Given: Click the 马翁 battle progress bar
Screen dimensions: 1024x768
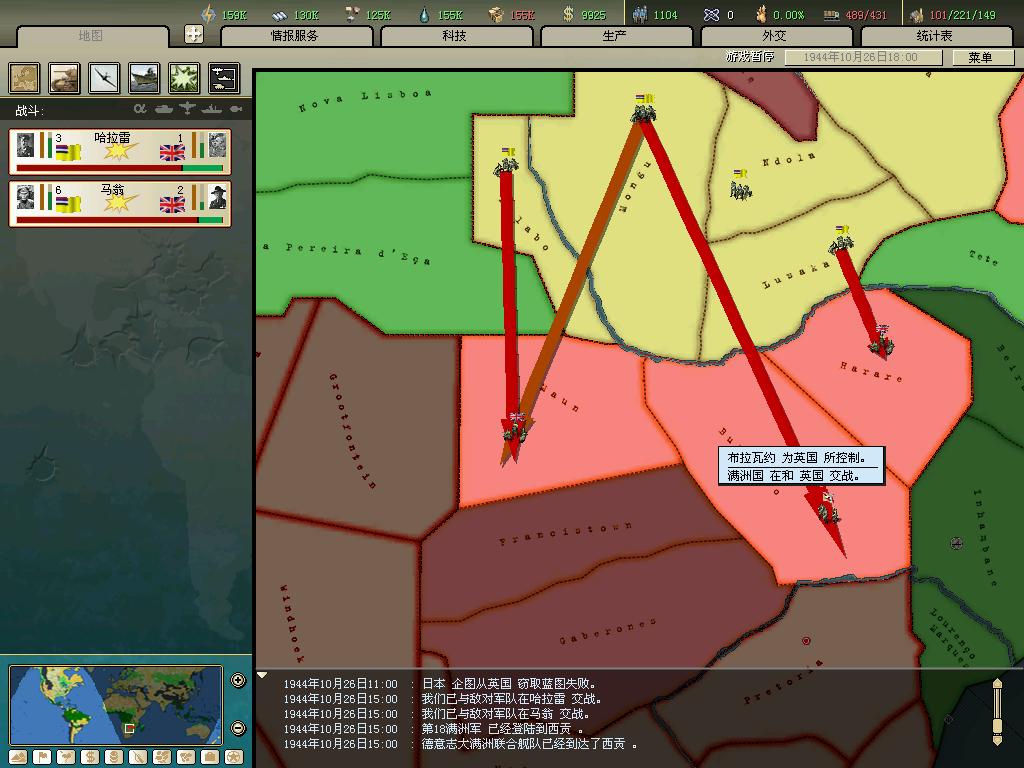Looking at the screenshot, I should [x=120, y=221].
